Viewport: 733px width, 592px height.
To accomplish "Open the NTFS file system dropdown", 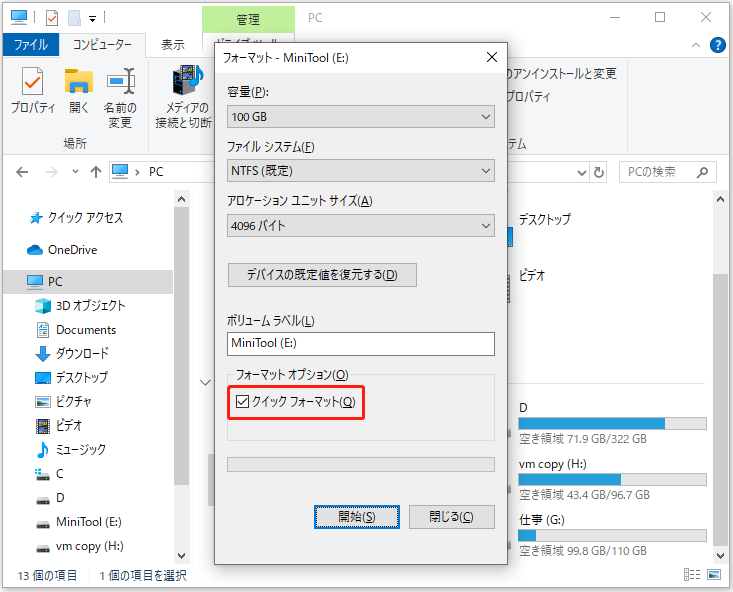I will click(x=360, y=171).
